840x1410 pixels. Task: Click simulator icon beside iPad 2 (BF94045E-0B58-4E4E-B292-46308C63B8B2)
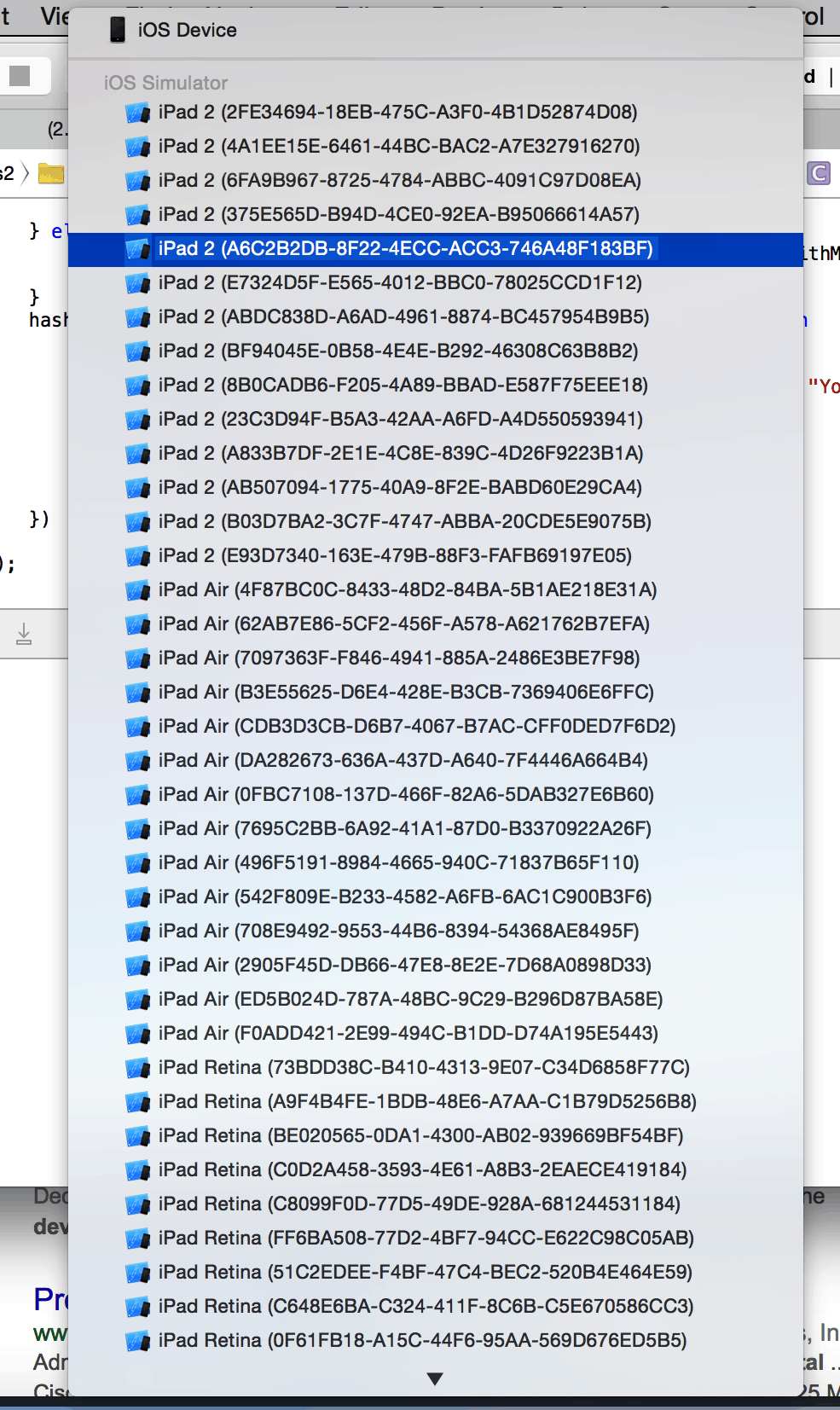[x=138, y=351]
